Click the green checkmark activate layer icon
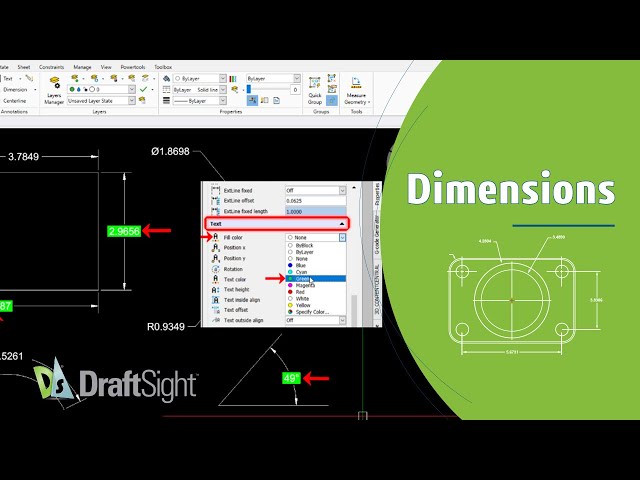Screen dimensions: 640x480 pyautogui.click(x=143, y=89)
